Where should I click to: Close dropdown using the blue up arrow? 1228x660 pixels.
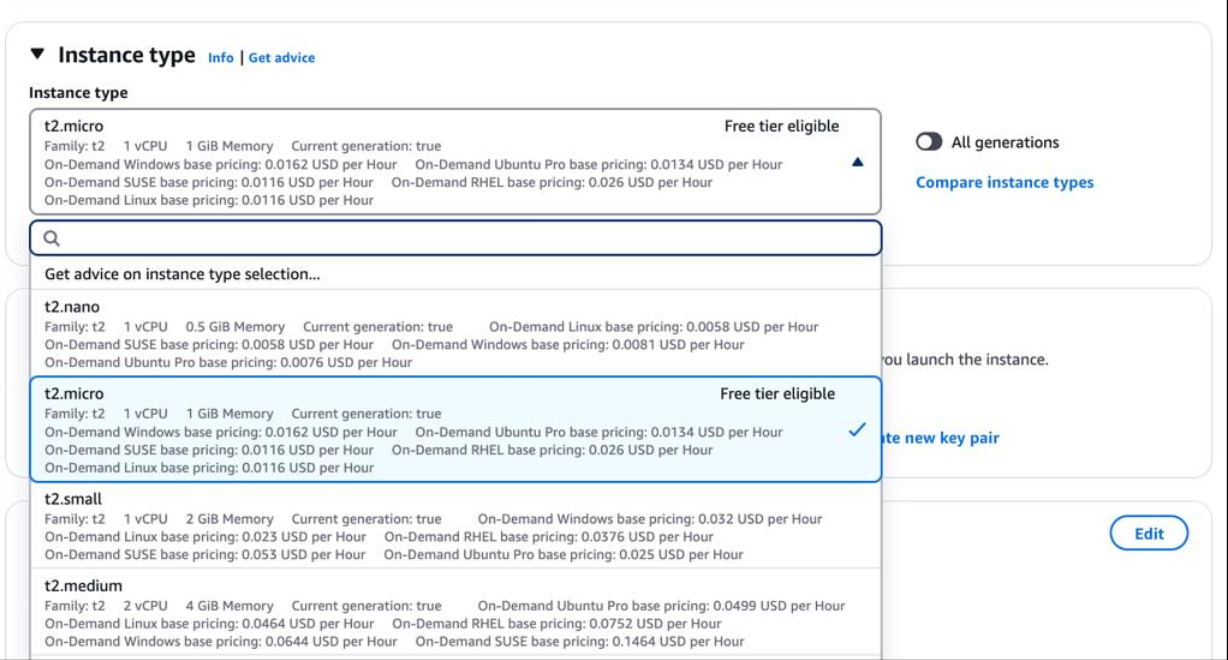(x=857, y=162)
